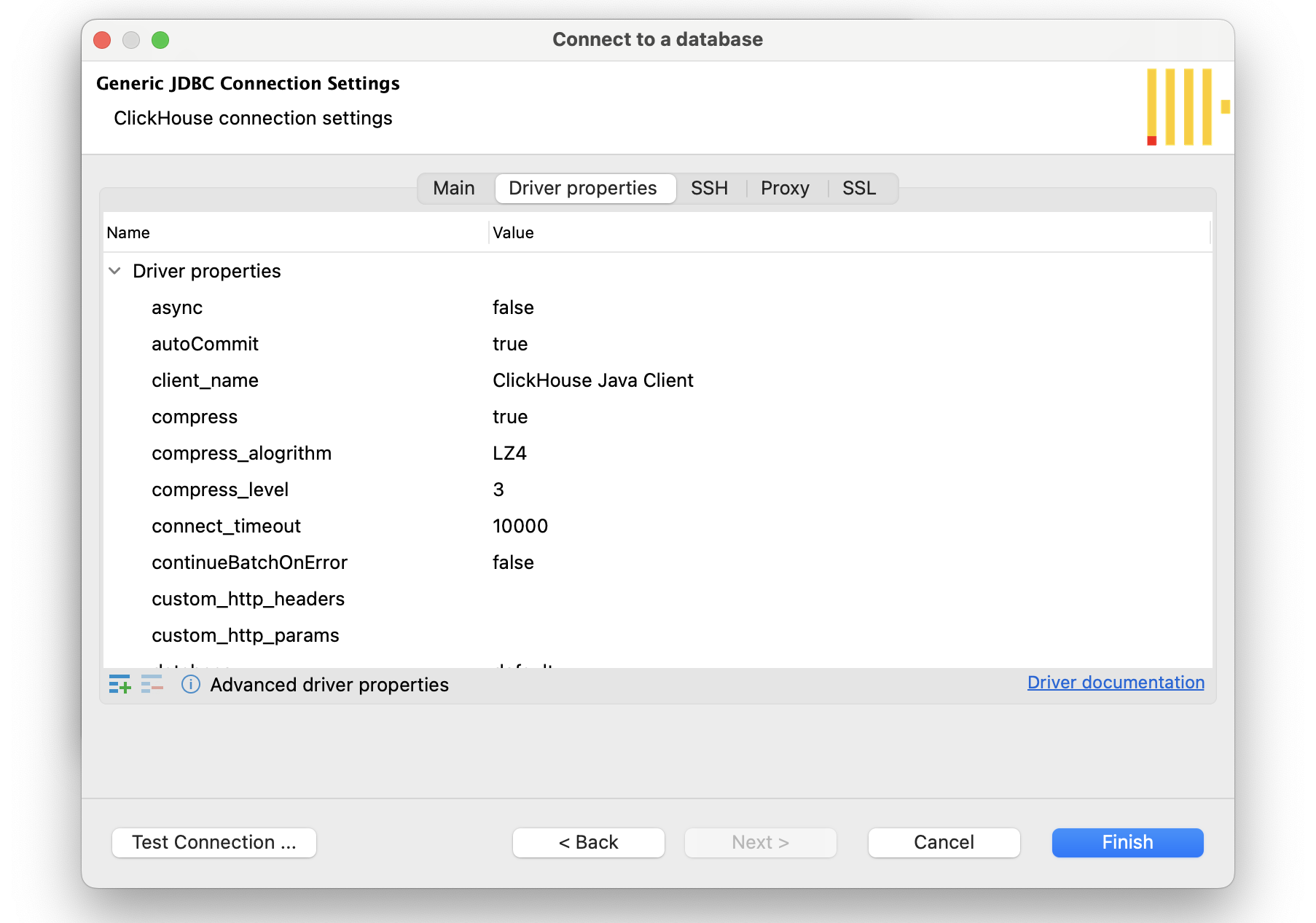Viewport: 1316px width, 923px height.
Task: Select the Proxy tab
Action: tap(785, 189)
